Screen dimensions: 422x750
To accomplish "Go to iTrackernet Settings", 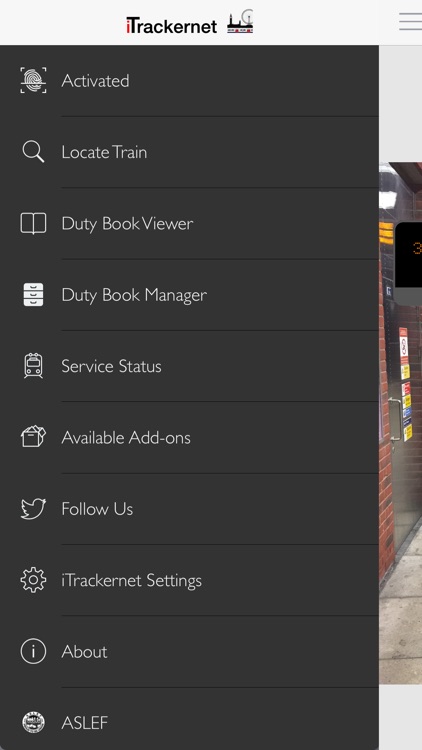I will (189, 580).
